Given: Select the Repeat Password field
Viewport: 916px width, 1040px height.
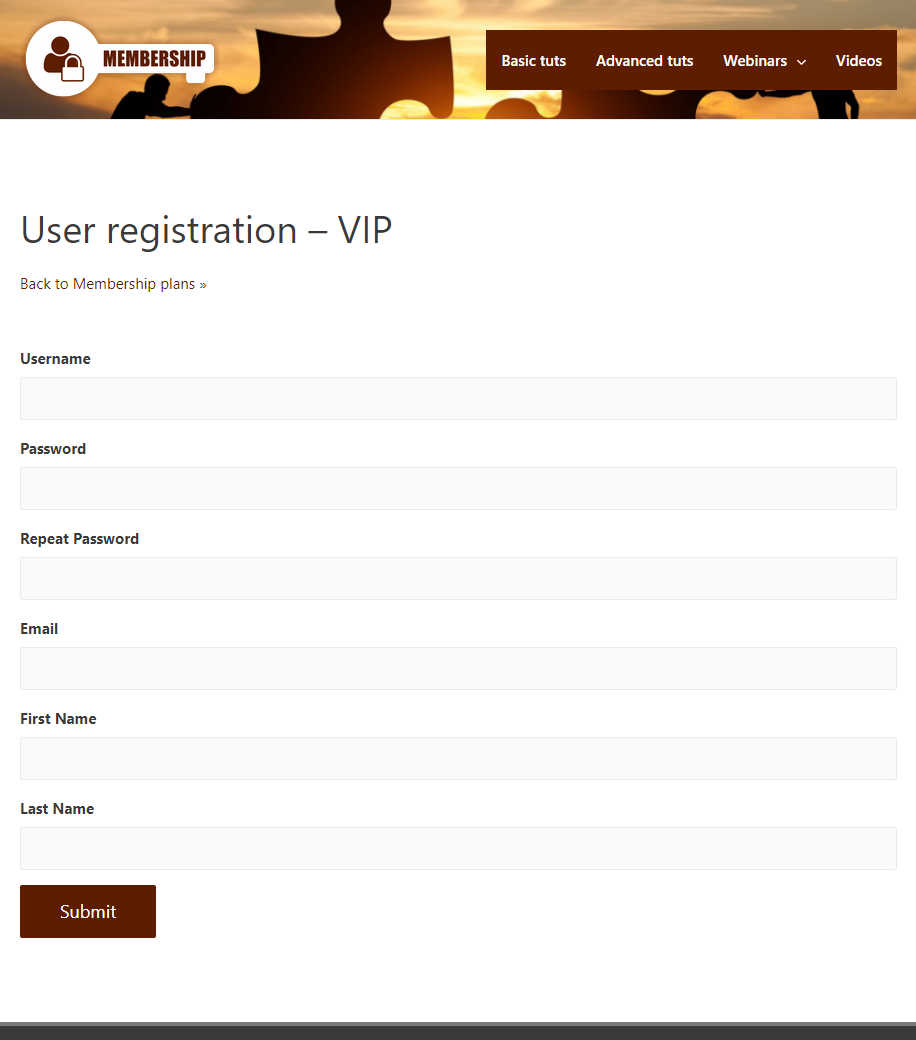Looking at the screenshot, I should (x=458, y=578).
